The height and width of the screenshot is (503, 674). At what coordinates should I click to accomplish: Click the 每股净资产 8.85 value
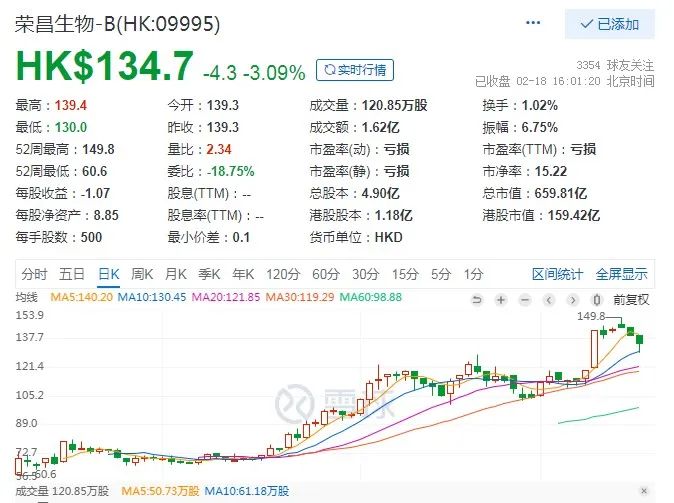(106, 215)
